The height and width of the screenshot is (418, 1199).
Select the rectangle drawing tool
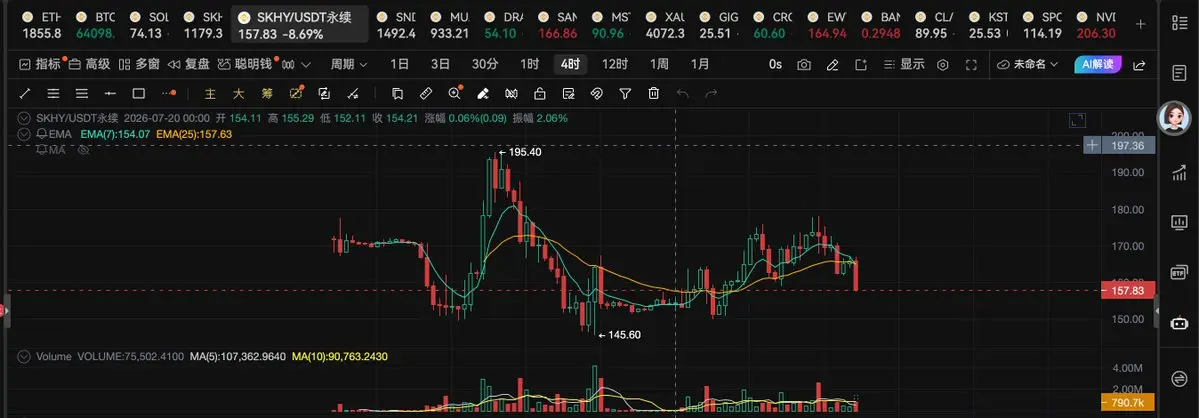[138, 94]
